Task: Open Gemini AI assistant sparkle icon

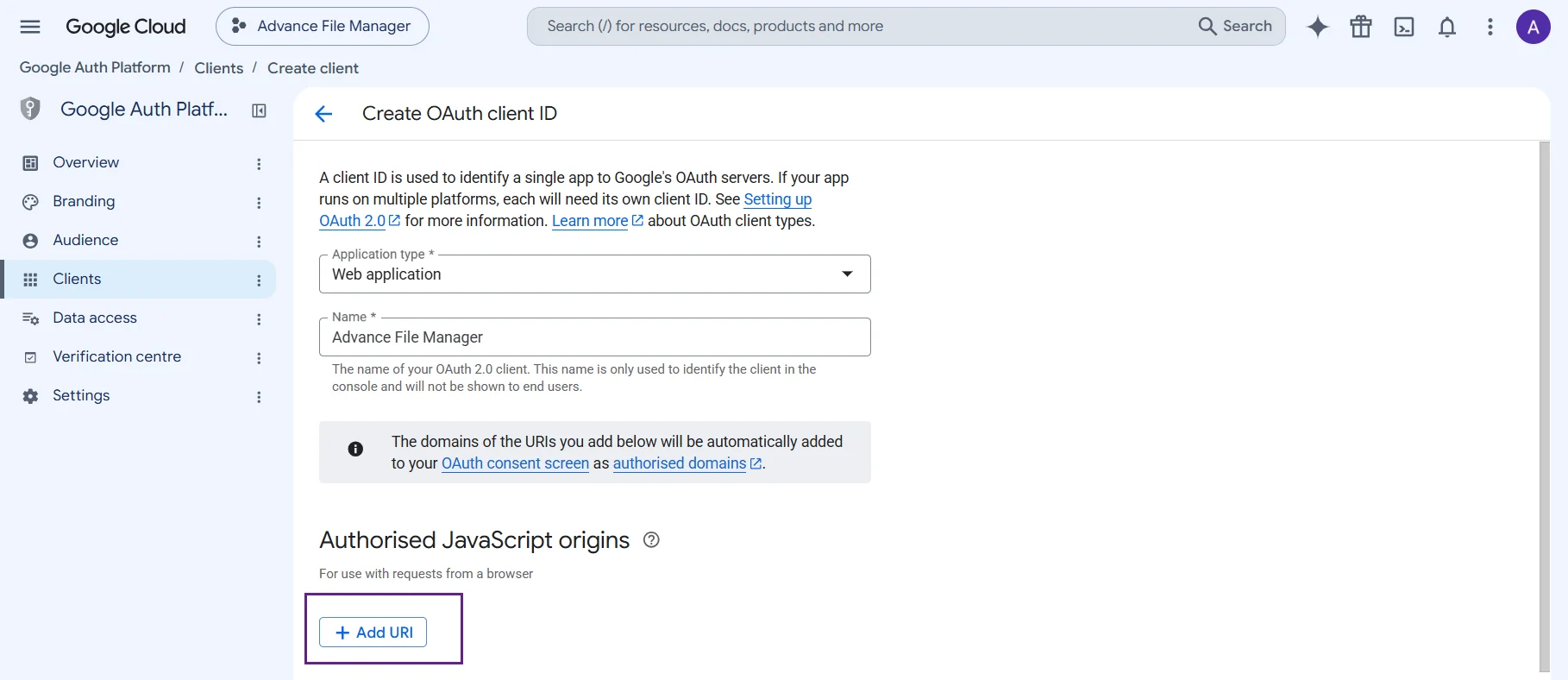Action: [x=1318, y=27]
